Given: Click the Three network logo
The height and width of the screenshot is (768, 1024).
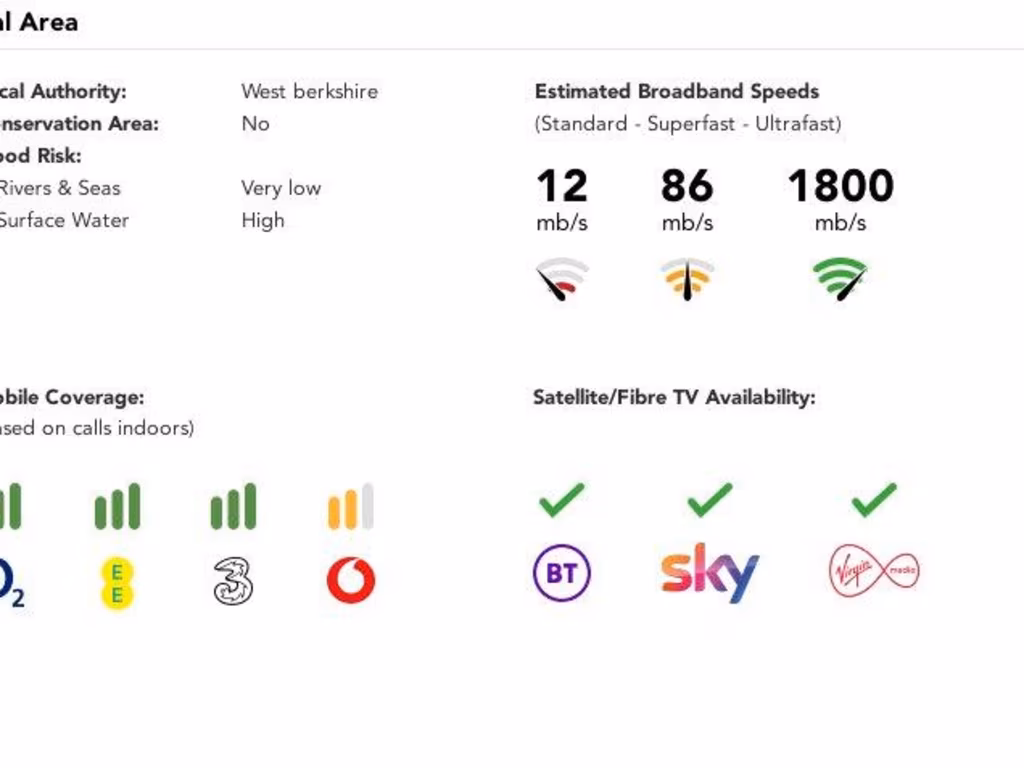Looking at the screenshot, I should (233, 581).
